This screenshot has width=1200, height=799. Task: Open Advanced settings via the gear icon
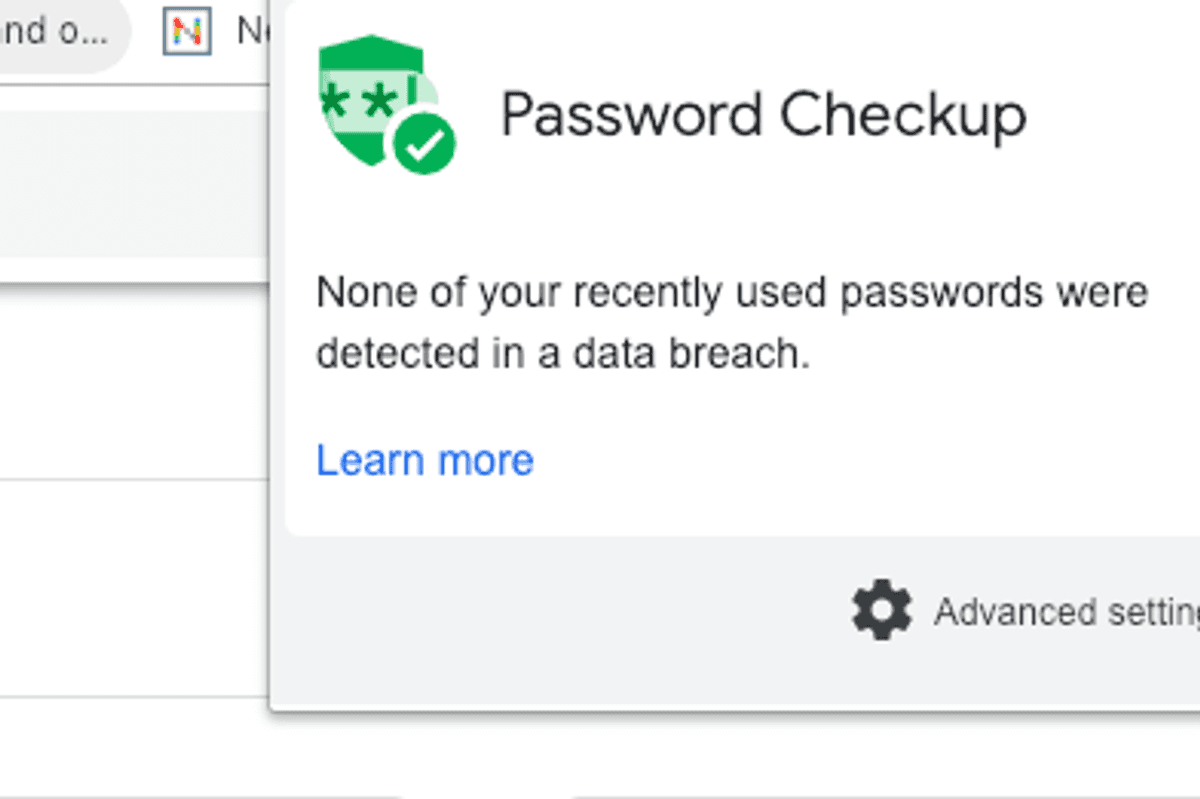(883, 610)
